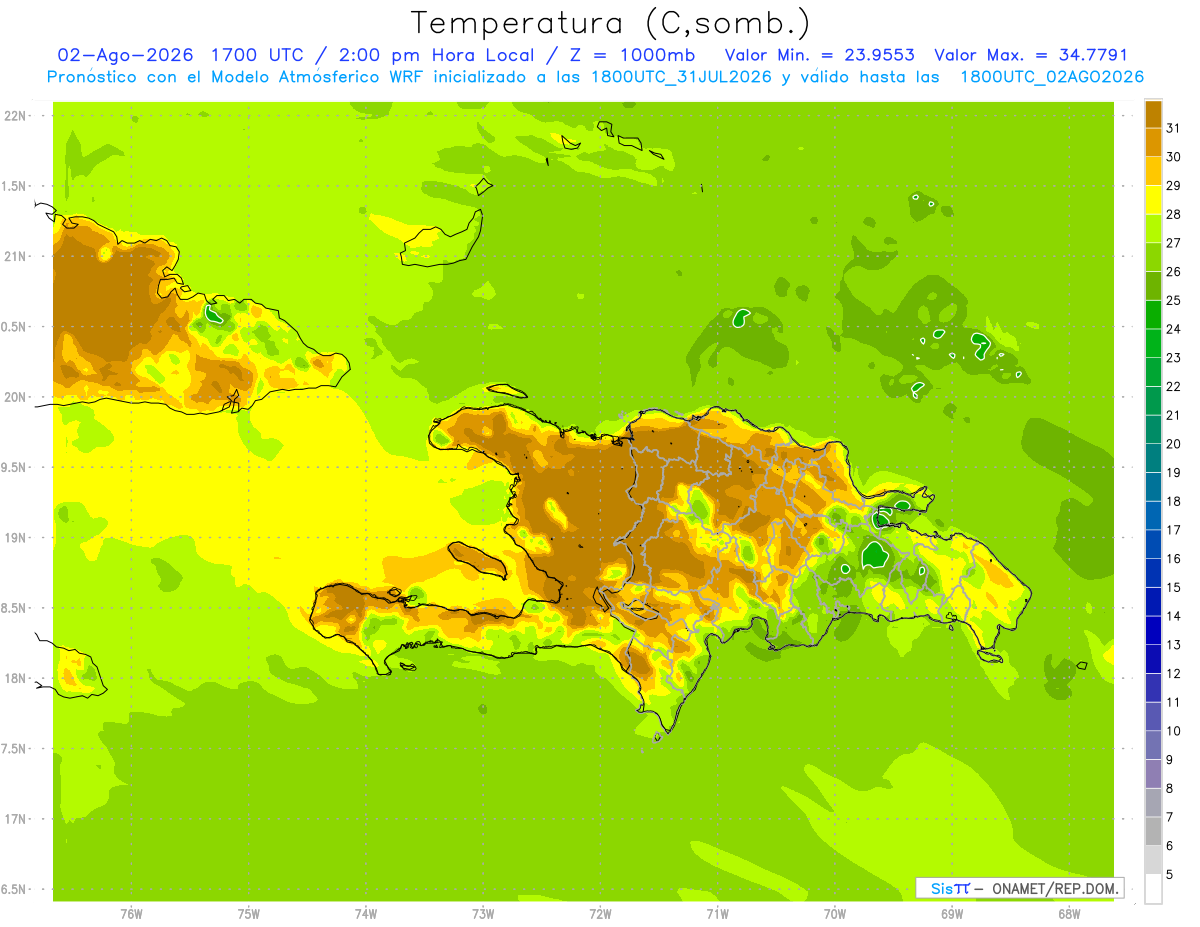Click the colour scale label "20"
Screen dimensions: 1200x927
(x=1174, y=443)
